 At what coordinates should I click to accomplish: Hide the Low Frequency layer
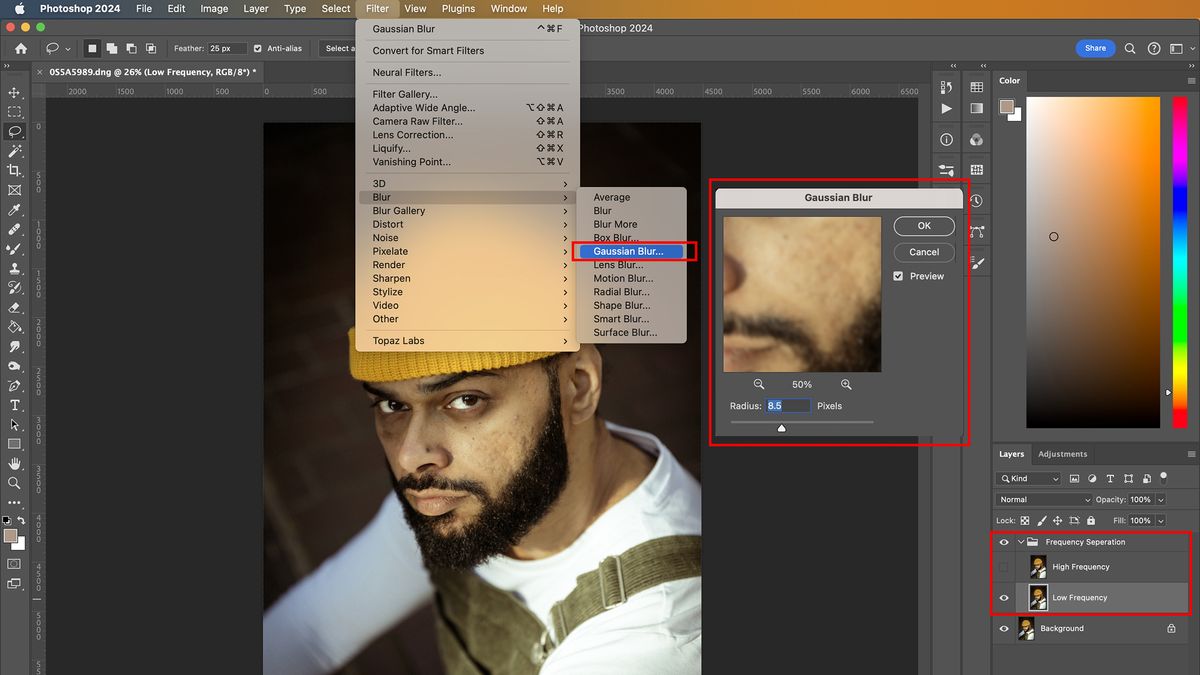(x=1003, y=597)
